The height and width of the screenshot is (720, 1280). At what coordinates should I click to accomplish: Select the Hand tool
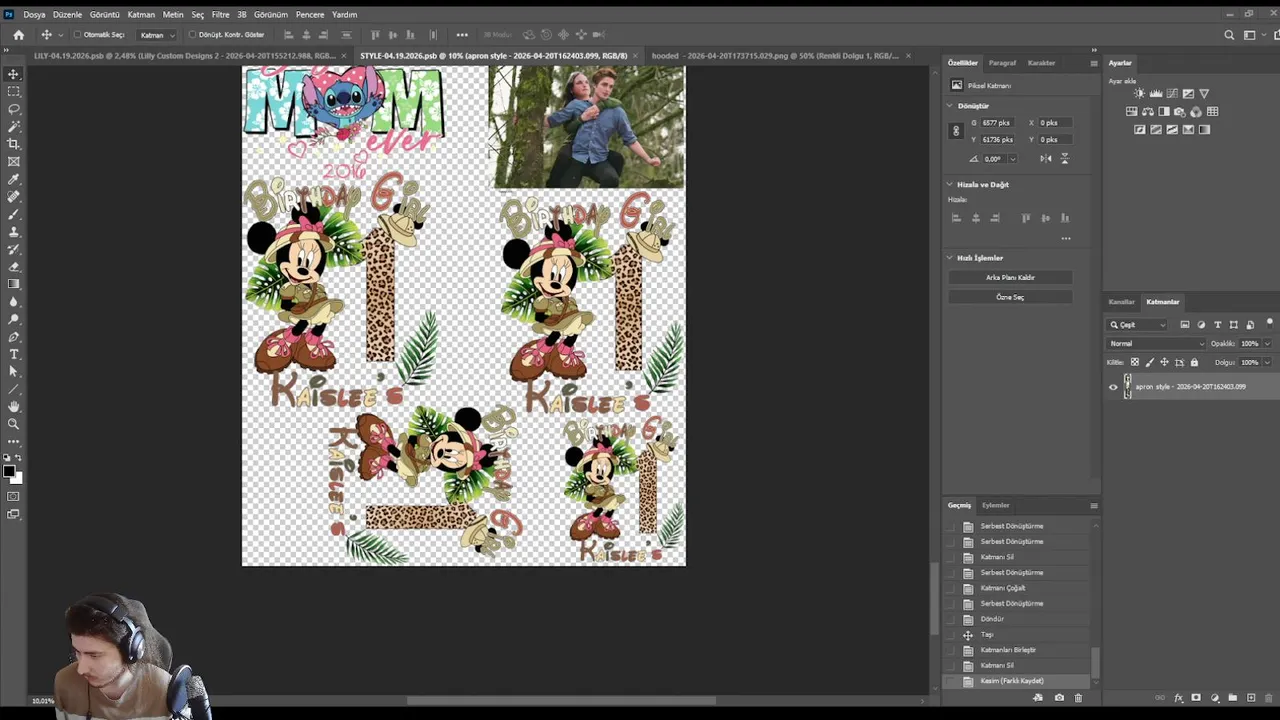coord(13,406)
